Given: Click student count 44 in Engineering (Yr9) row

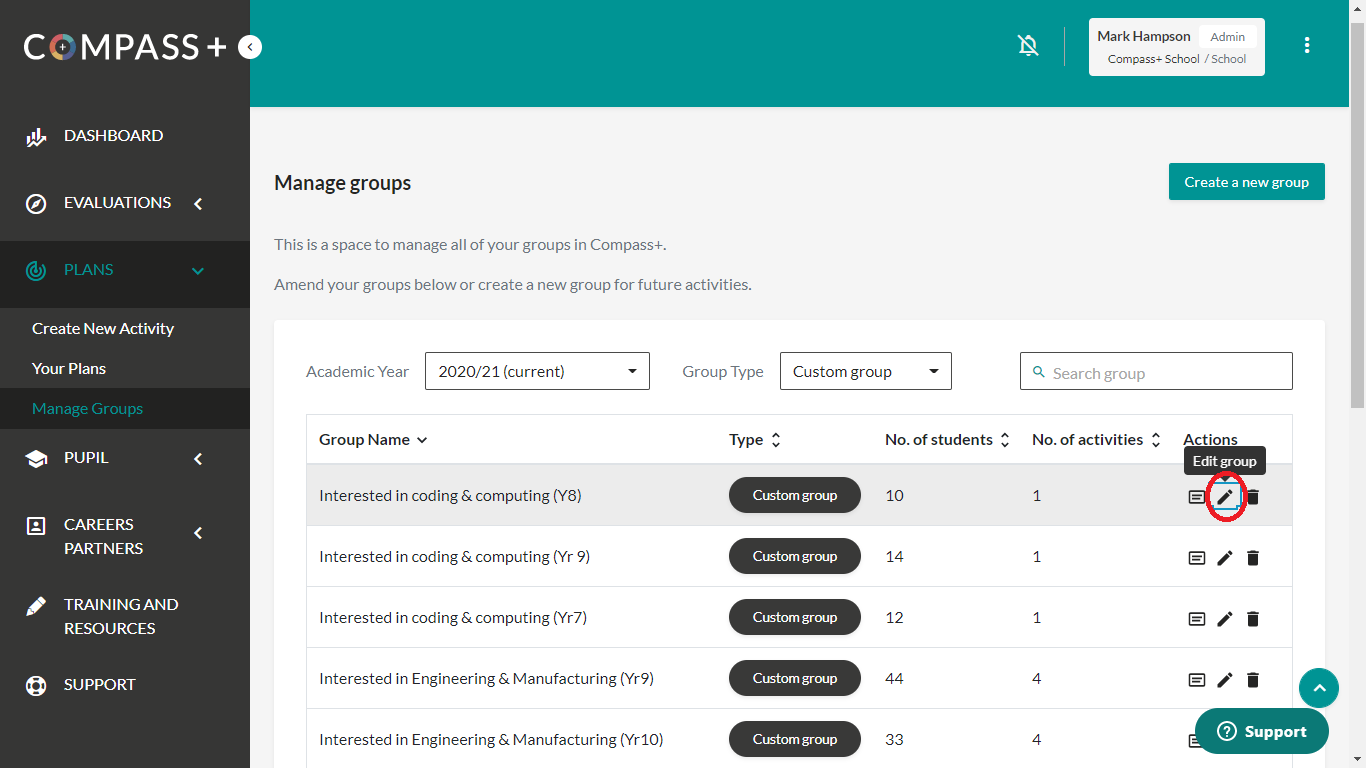Looking at the screenshot, I should [894, 679].
